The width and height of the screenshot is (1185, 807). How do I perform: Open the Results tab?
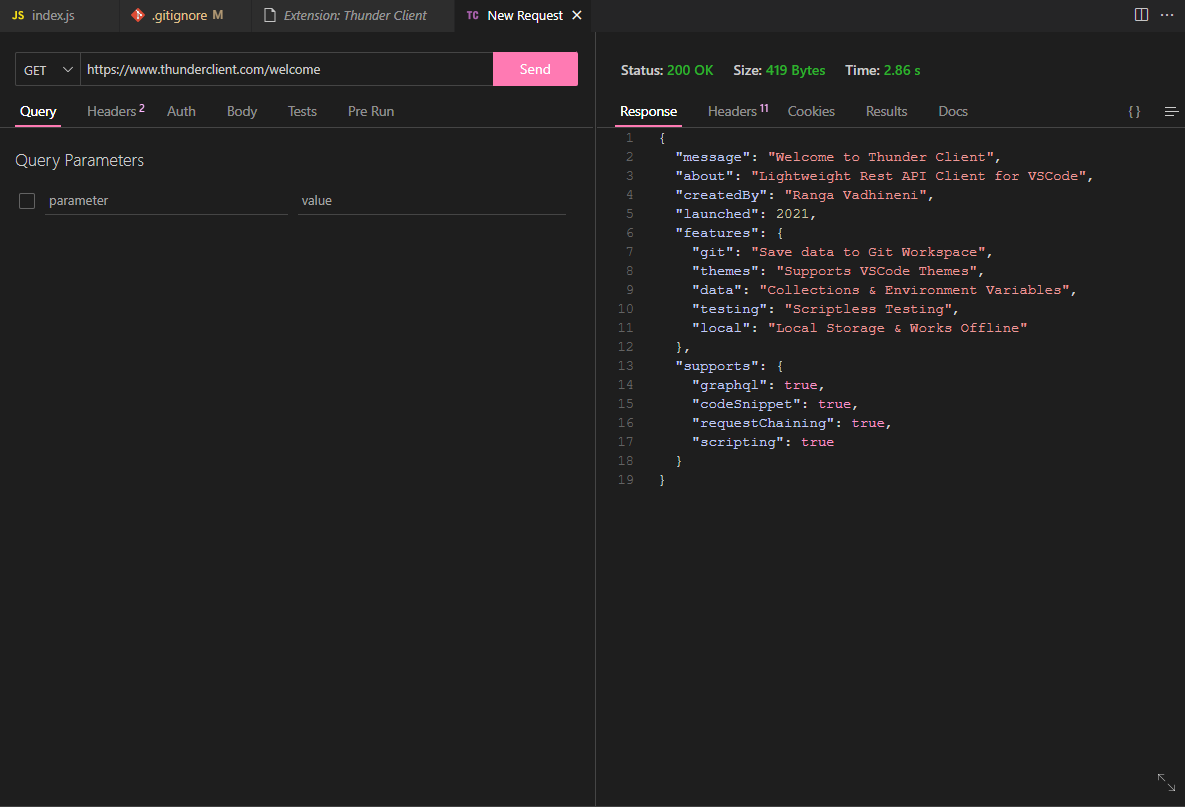(x=886, y=111)
